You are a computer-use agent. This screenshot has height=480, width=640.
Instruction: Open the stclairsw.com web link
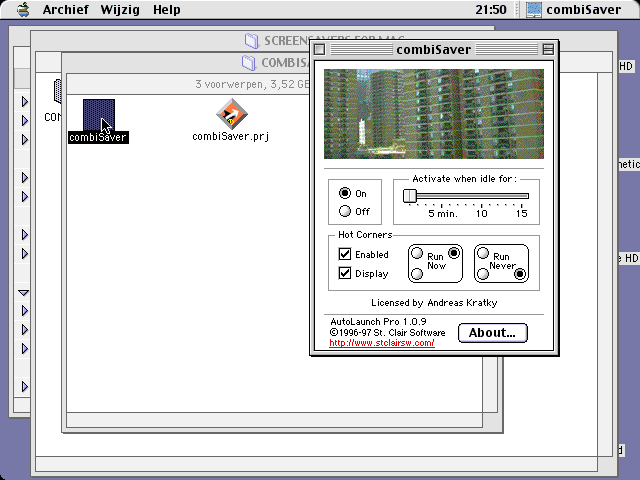tap(381, 343)
